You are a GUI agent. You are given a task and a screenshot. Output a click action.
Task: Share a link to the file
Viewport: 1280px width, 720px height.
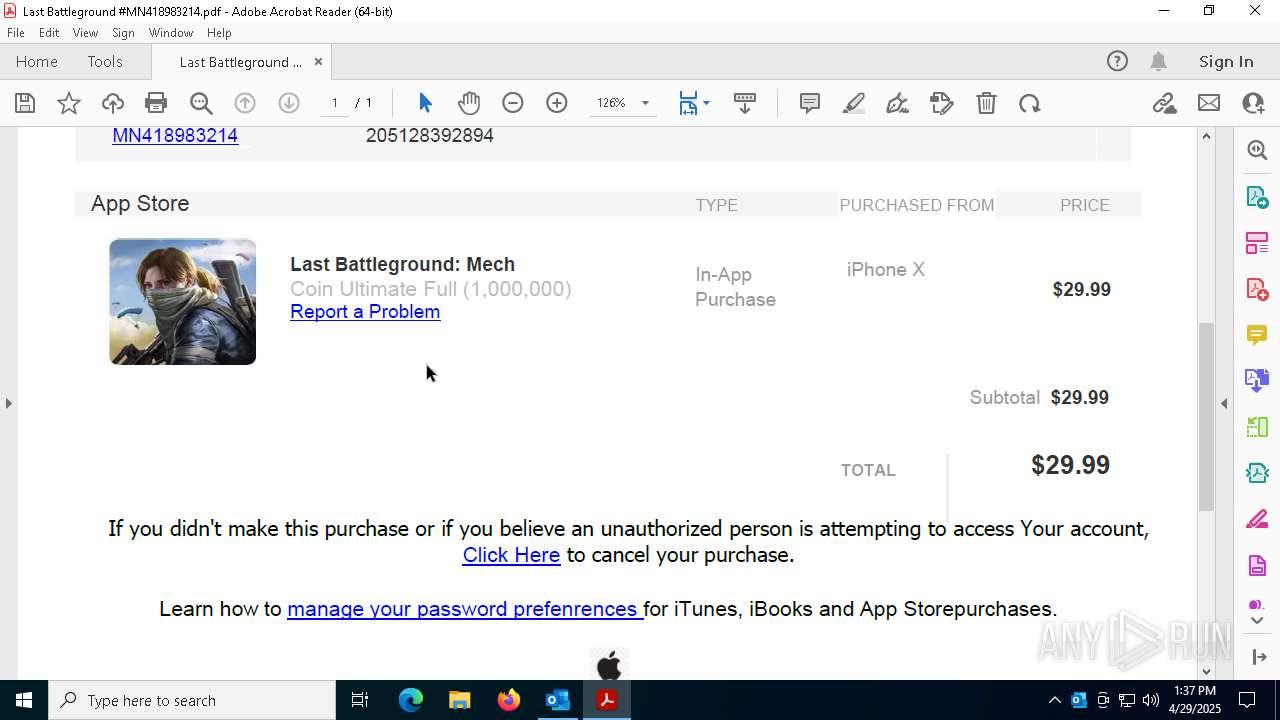coord(1164,103)
